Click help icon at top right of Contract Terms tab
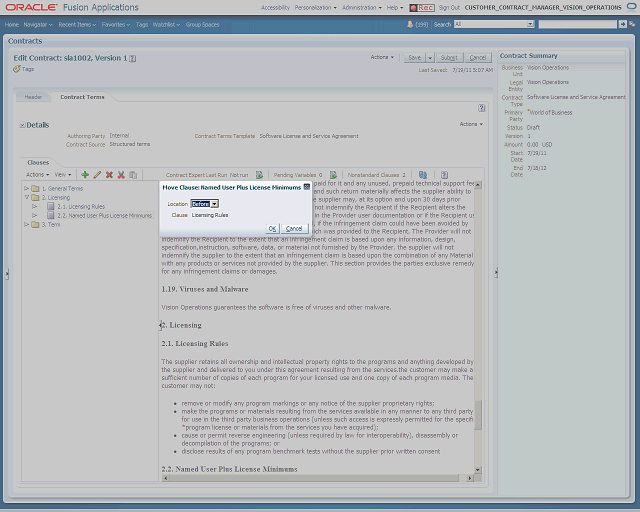 click(482, 108)
